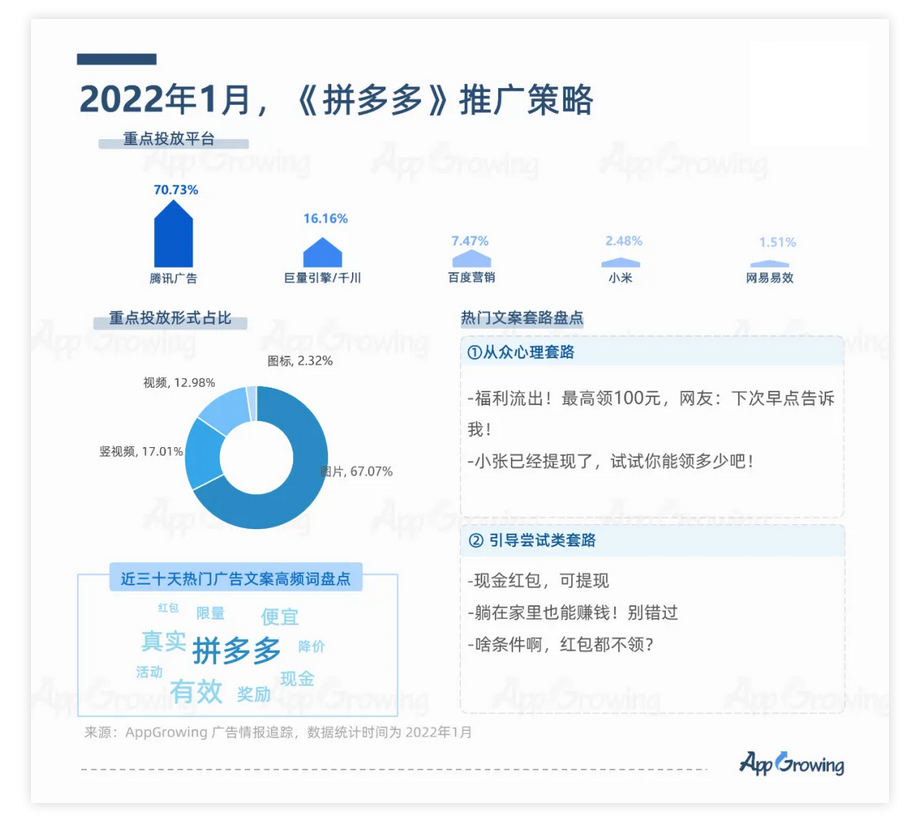Select the 视频 12.98% donut segment
Viewport: 917px width, 825px height.
[x=224, y=406]
